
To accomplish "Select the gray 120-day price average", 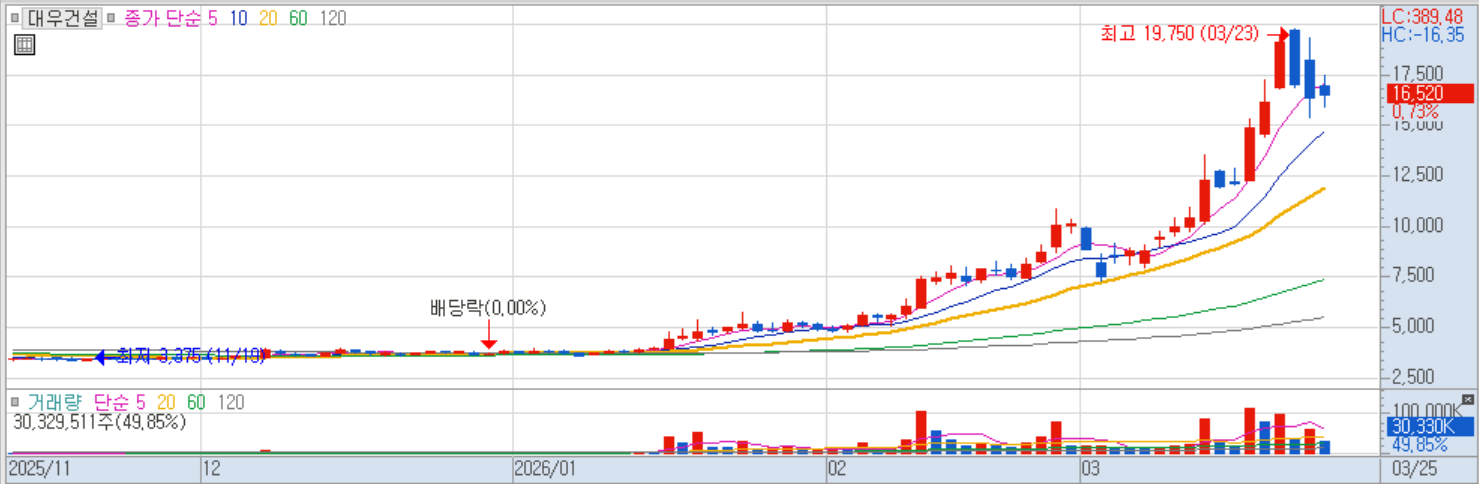I will (x=333, y=18).
